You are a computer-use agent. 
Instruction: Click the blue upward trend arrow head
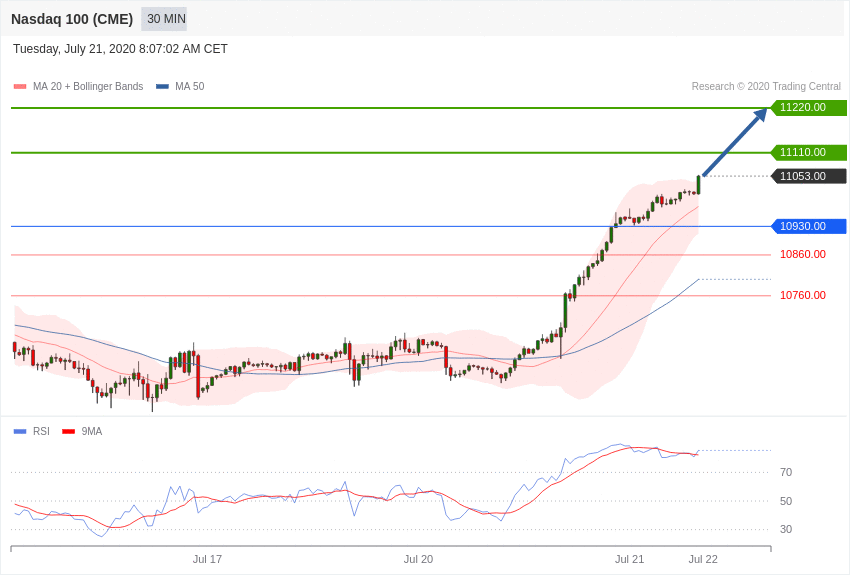pos(761,114)
